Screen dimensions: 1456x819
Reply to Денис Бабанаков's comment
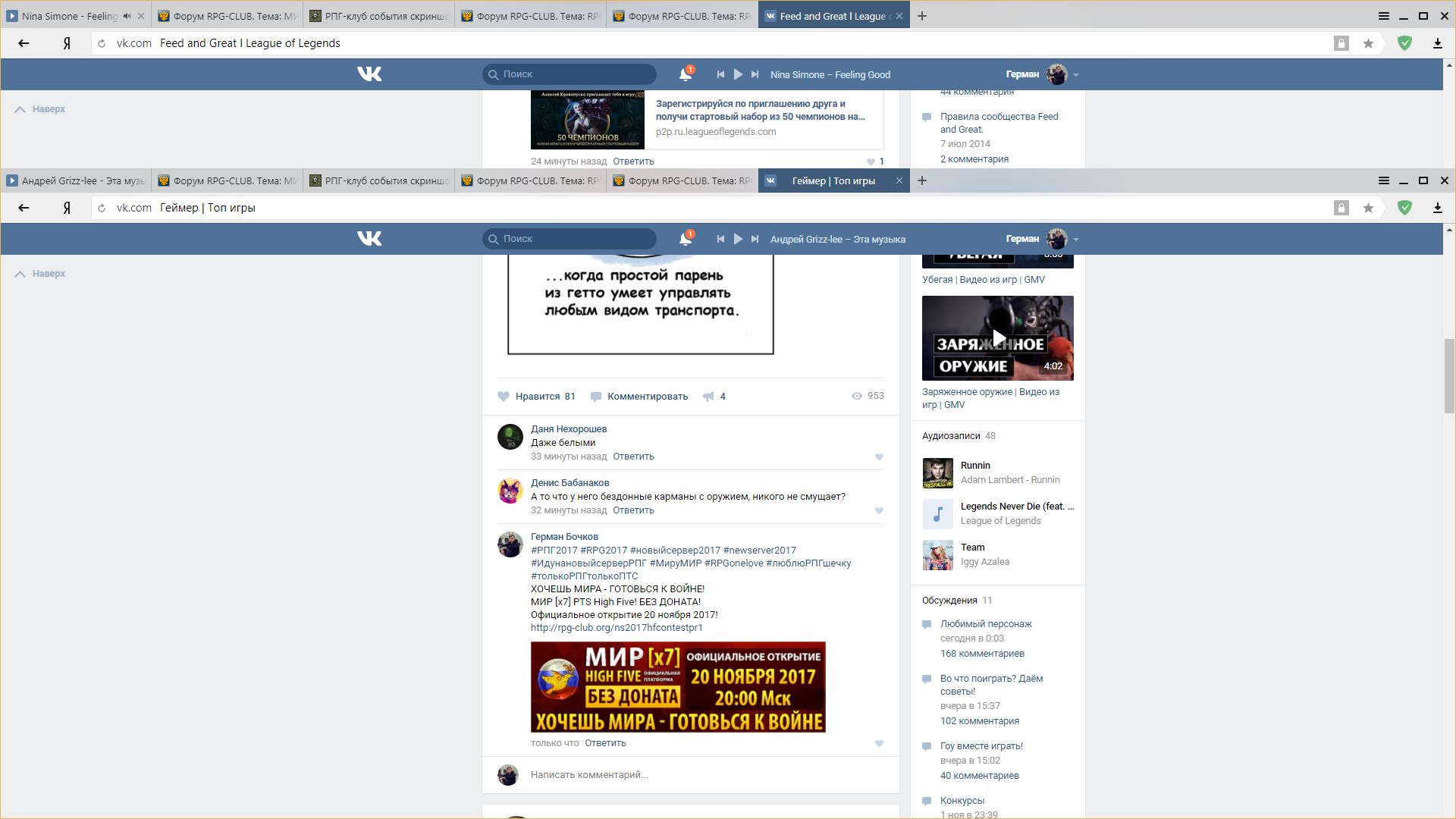(633, 510)
